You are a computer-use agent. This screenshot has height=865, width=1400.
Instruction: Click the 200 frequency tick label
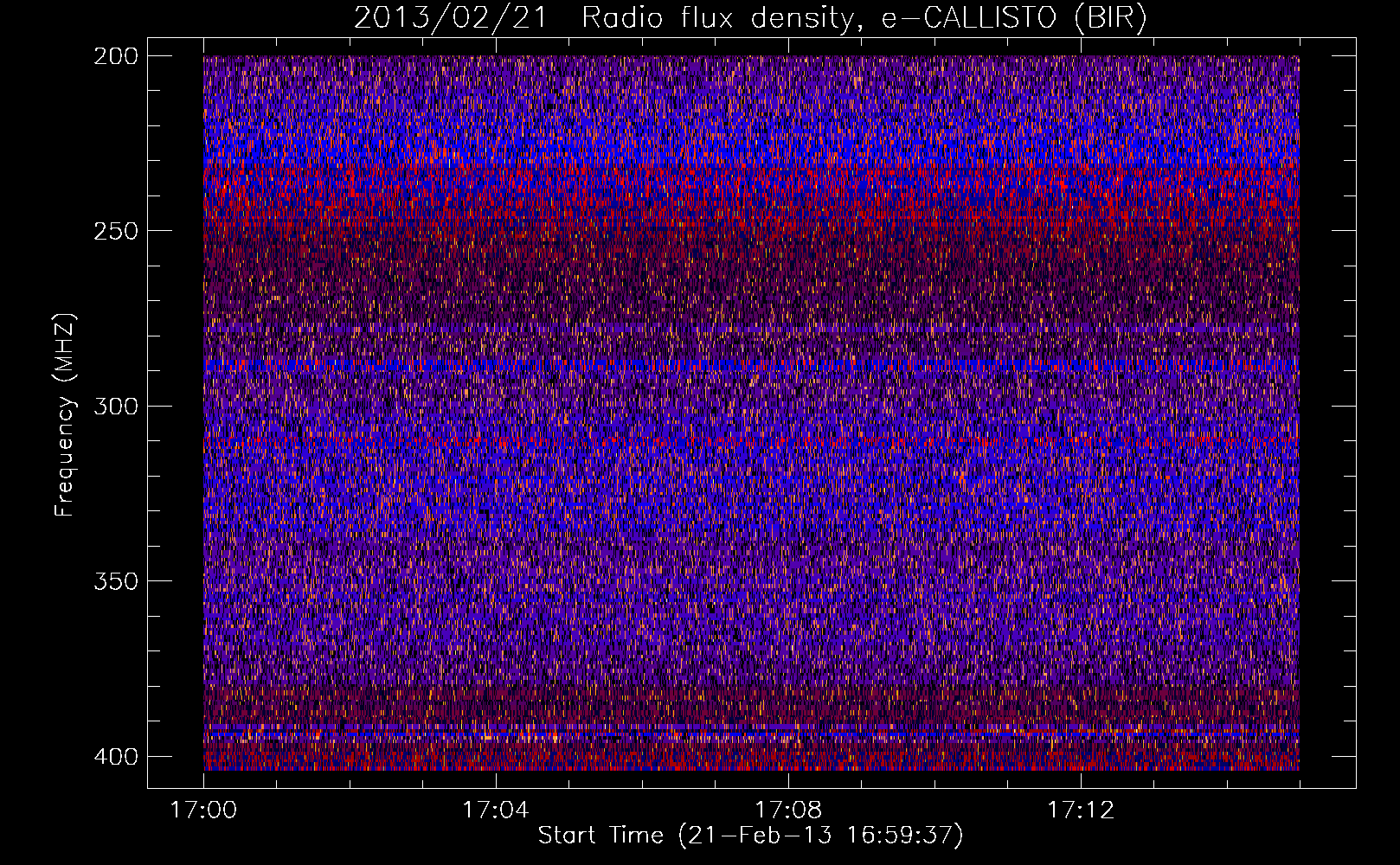tap(115, 56)
